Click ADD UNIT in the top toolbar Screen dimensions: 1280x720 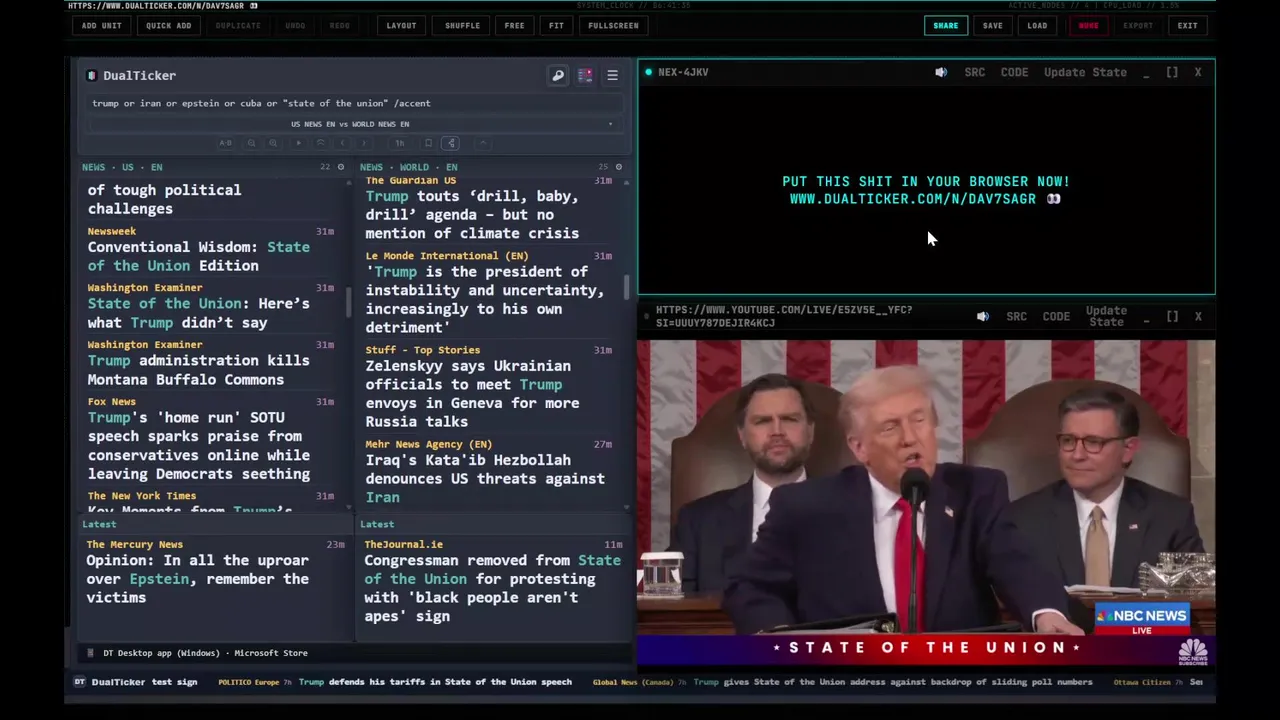102,25
